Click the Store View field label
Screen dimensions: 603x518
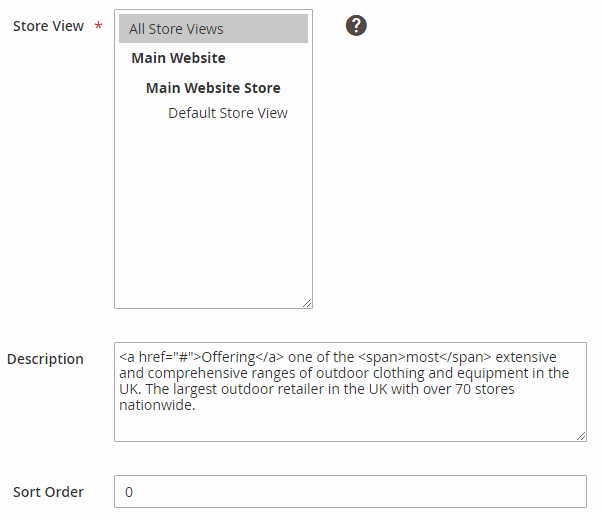(48, 26)
